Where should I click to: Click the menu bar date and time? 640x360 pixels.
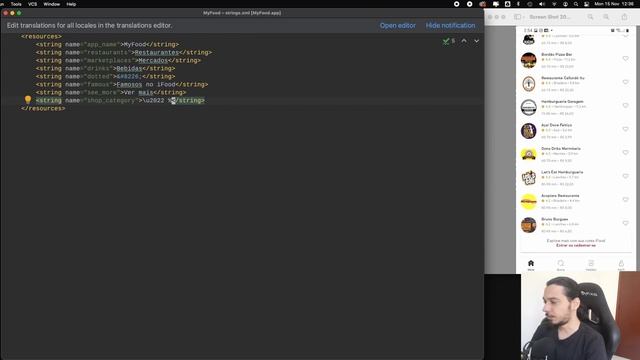pyautogui.click(x=614, y=4)
